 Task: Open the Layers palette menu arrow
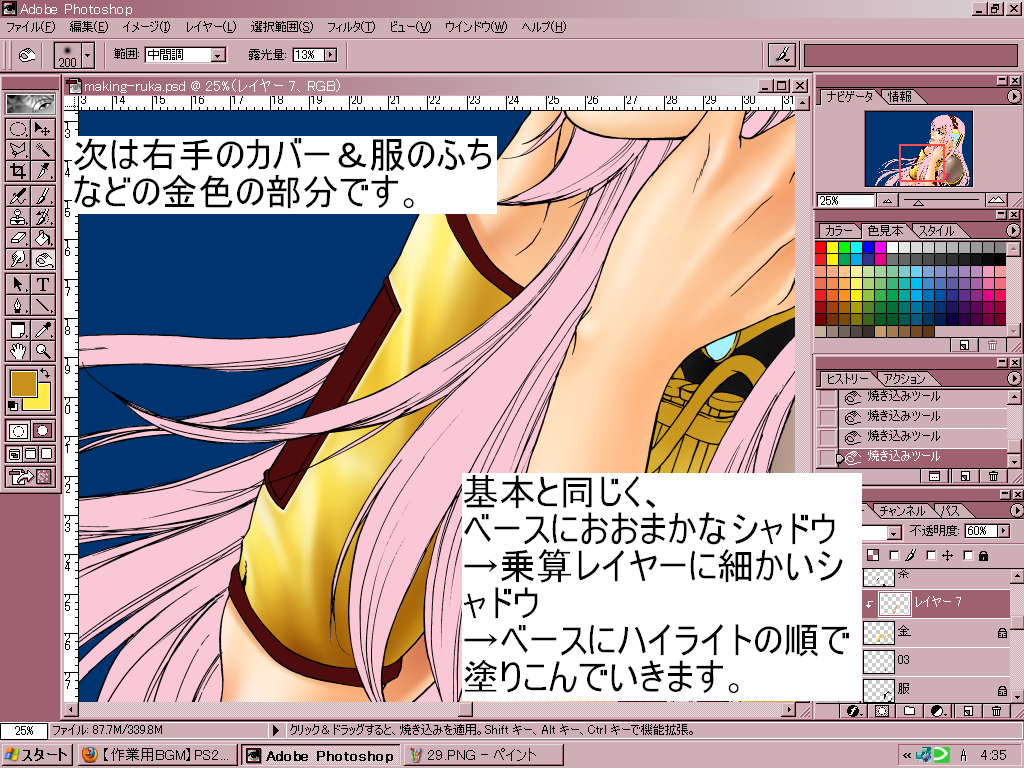[x=1016, y=510]
